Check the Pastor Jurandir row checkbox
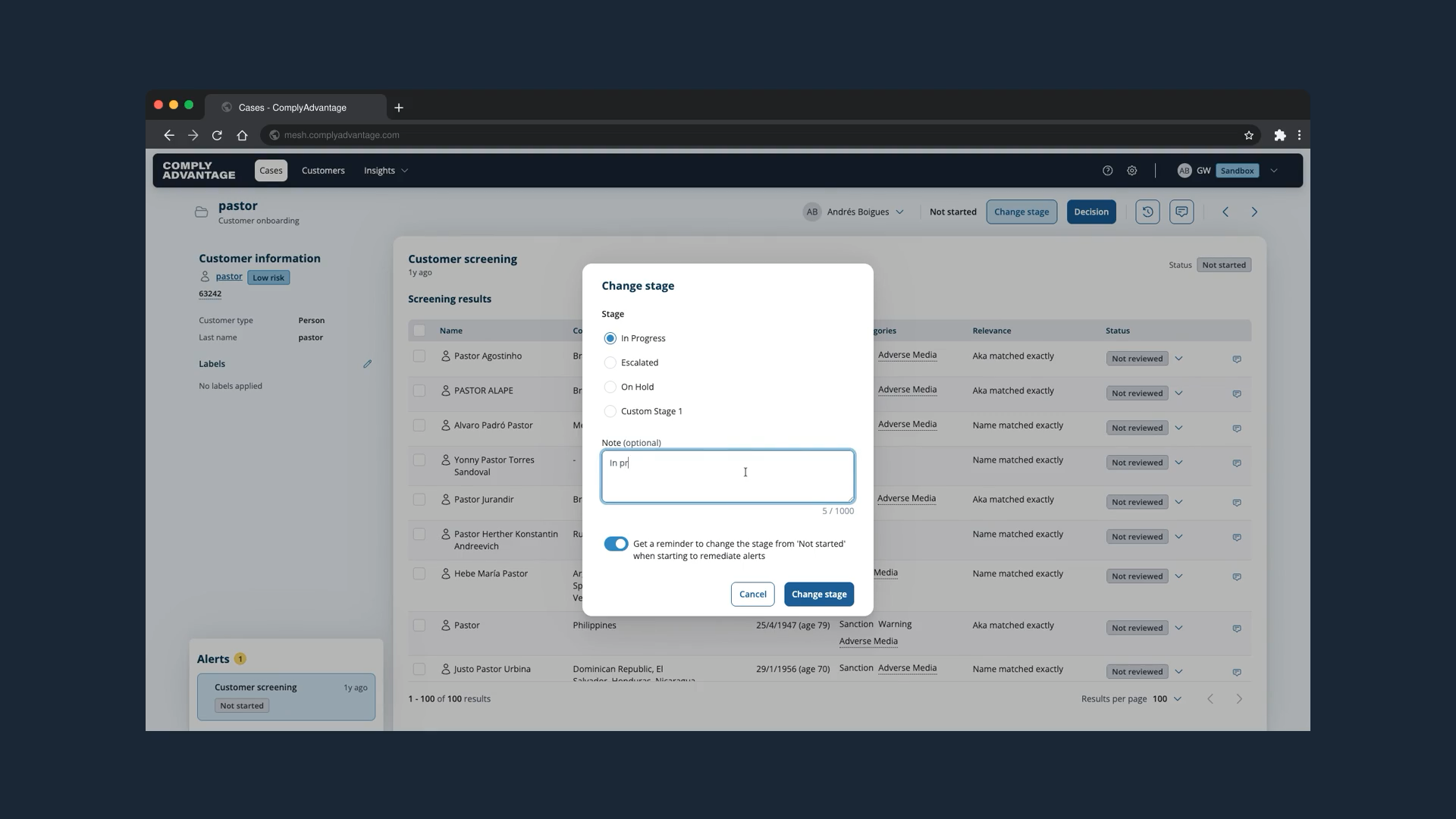Viewport: 1456px width, 819px height. point(419,500)
